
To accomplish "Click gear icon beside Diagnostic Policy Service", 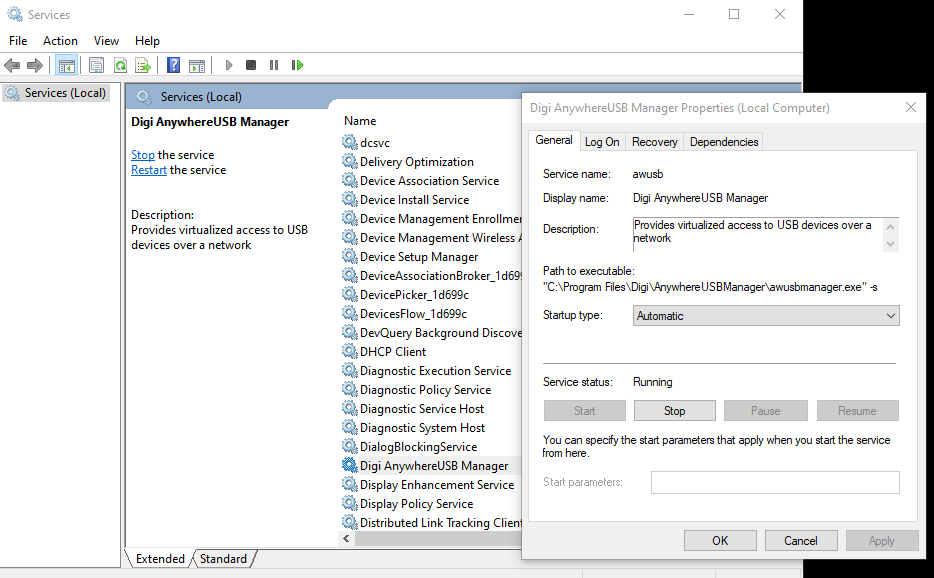I will point(350,390).
